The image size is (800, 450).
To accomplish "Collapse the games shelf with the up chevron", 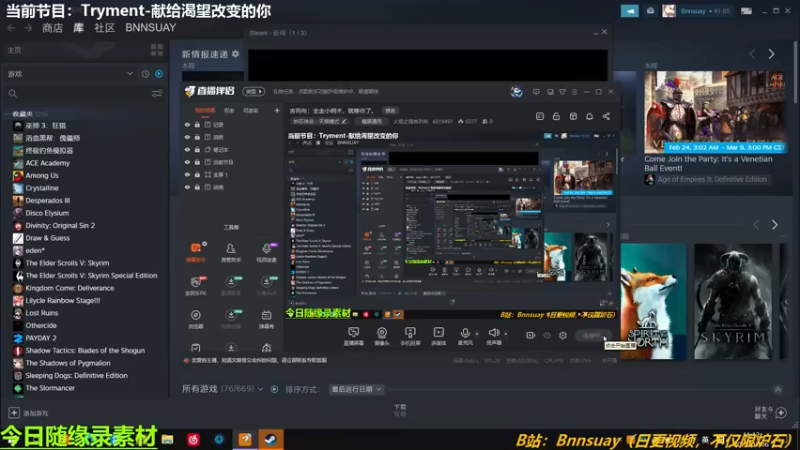I will [x=778, y=390].
